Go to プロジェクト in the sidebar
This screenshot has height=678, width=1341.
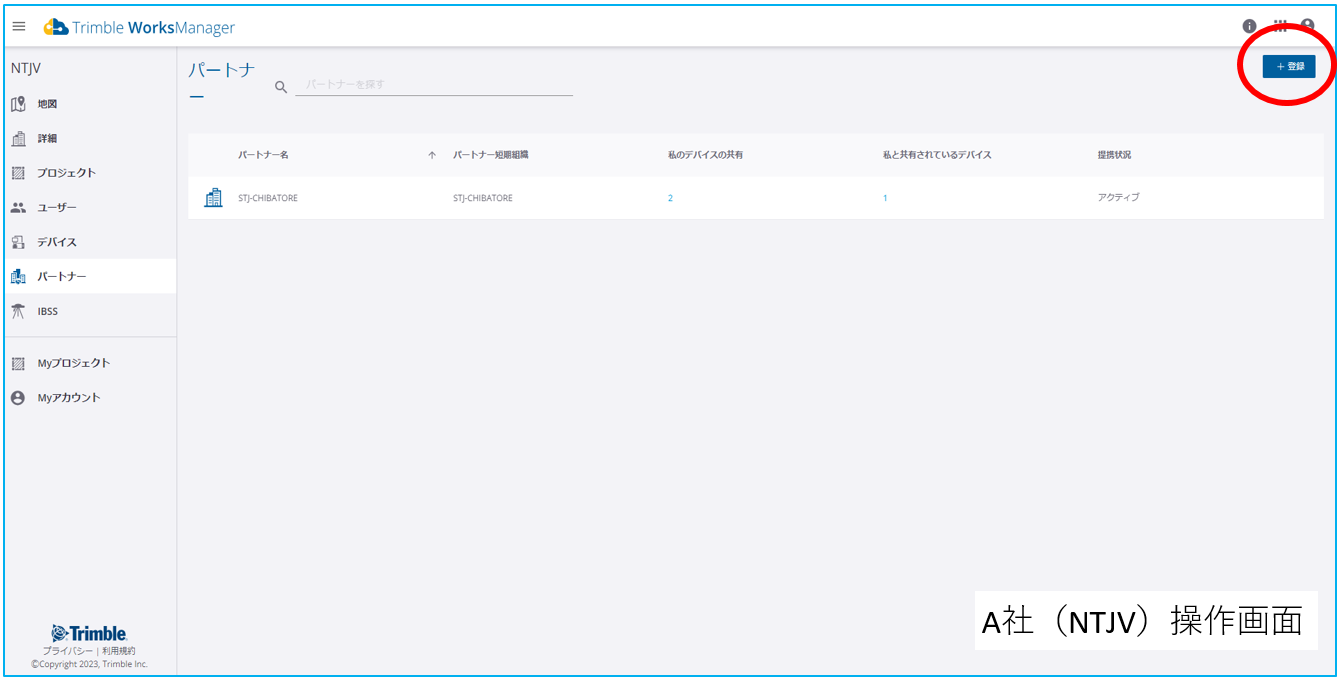point(66,173)
